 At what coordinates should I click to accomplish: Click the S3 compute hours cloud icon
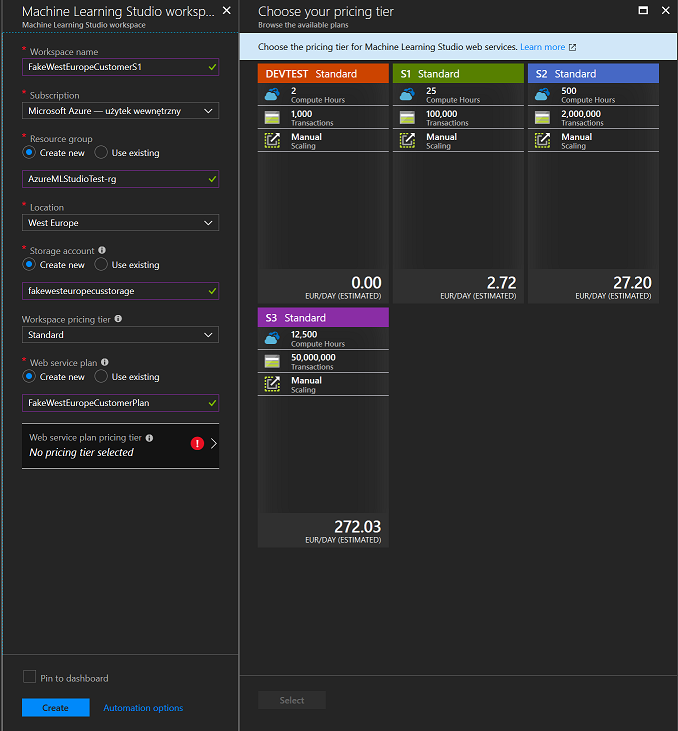click(x=272, y=338)
